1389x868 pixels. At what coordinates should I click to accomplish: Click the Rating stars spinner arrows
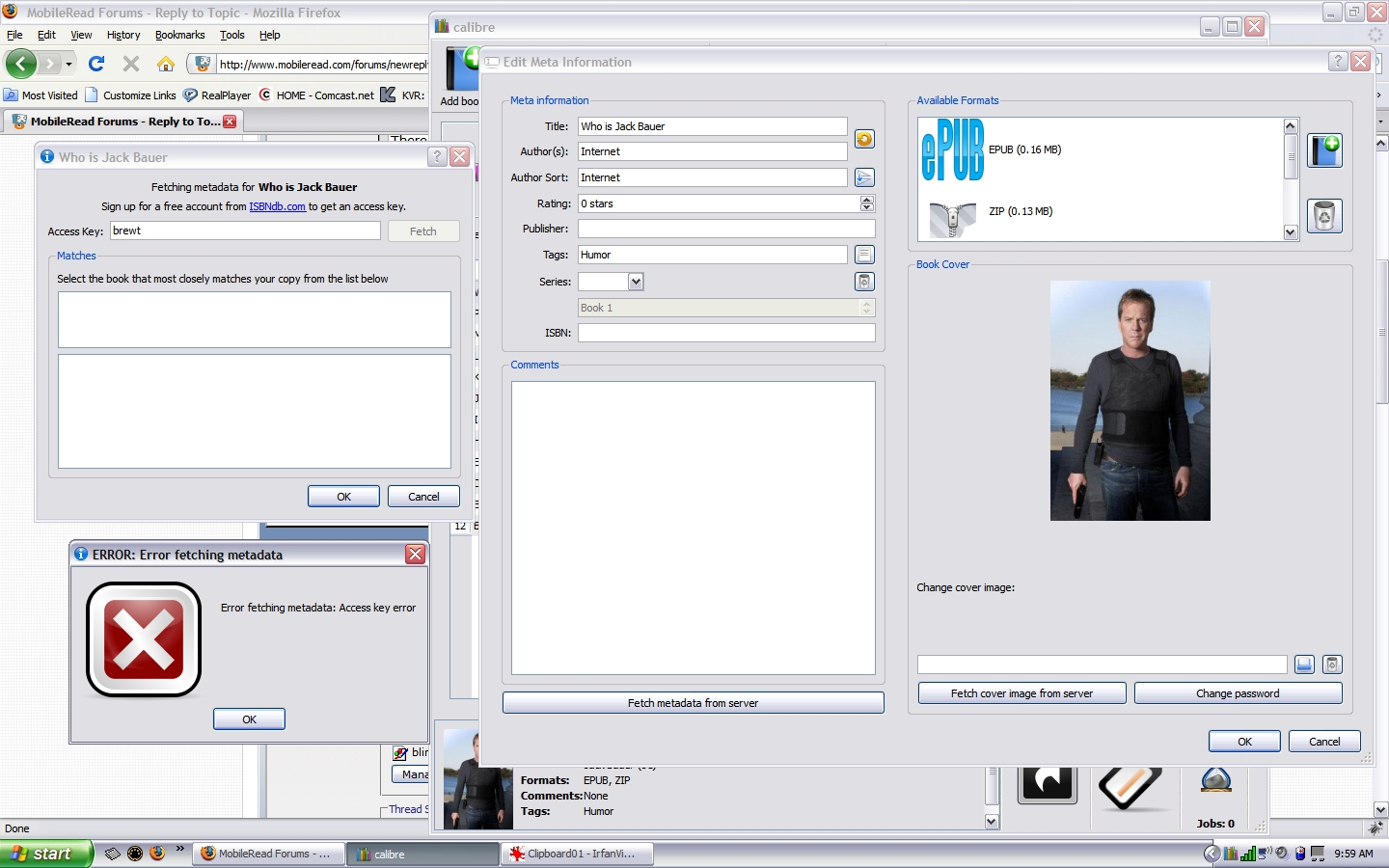(867, 203)
